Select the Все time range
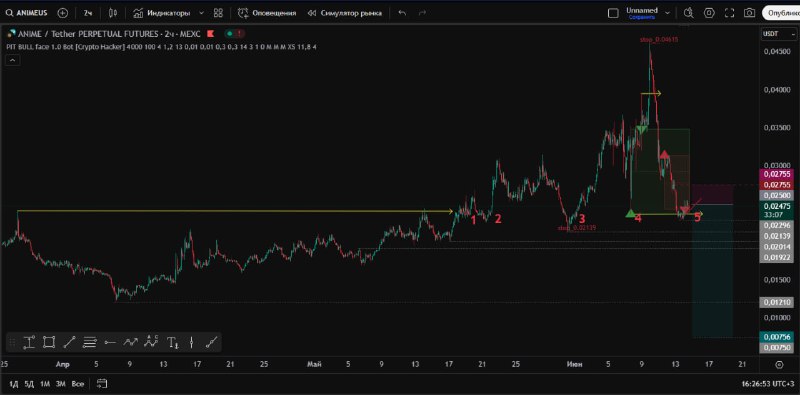Image resolution: width=800 pixels, height=395 pixels. coord(78,383)
